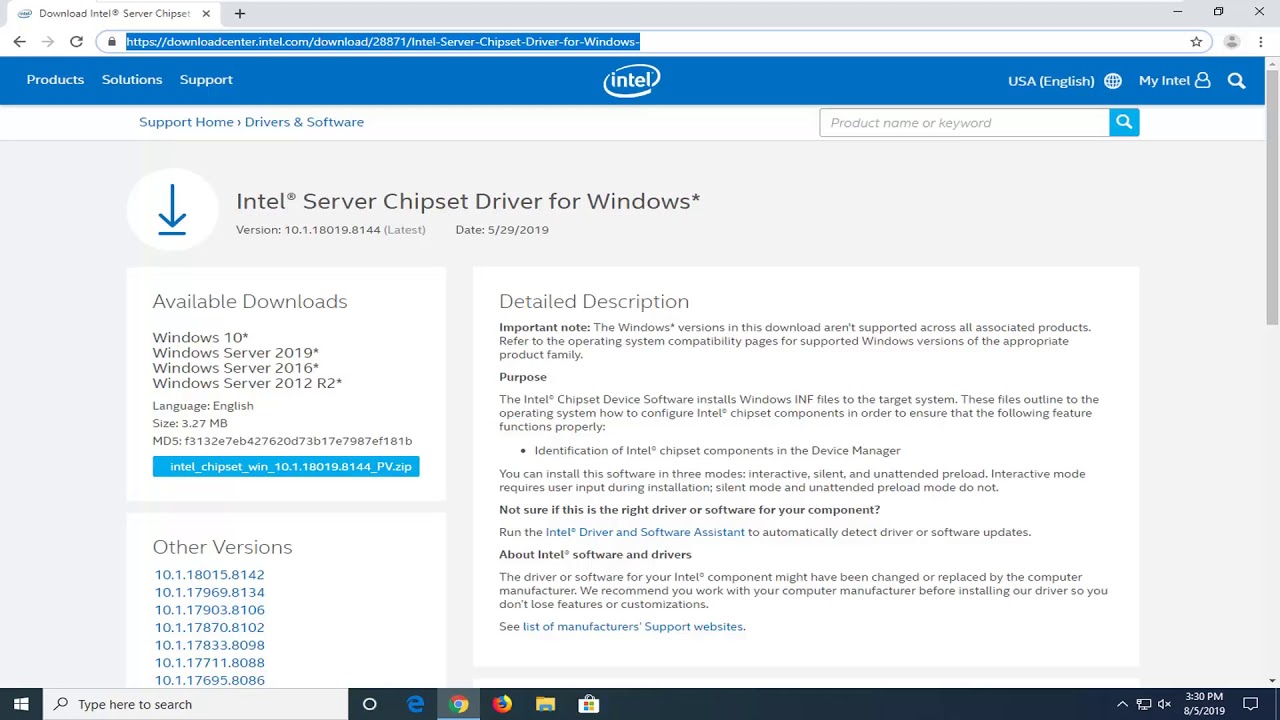Go to Support Home breadcrumb
Image resolution: width=1280 pixels, height=720 pixels.
(186, 122)
